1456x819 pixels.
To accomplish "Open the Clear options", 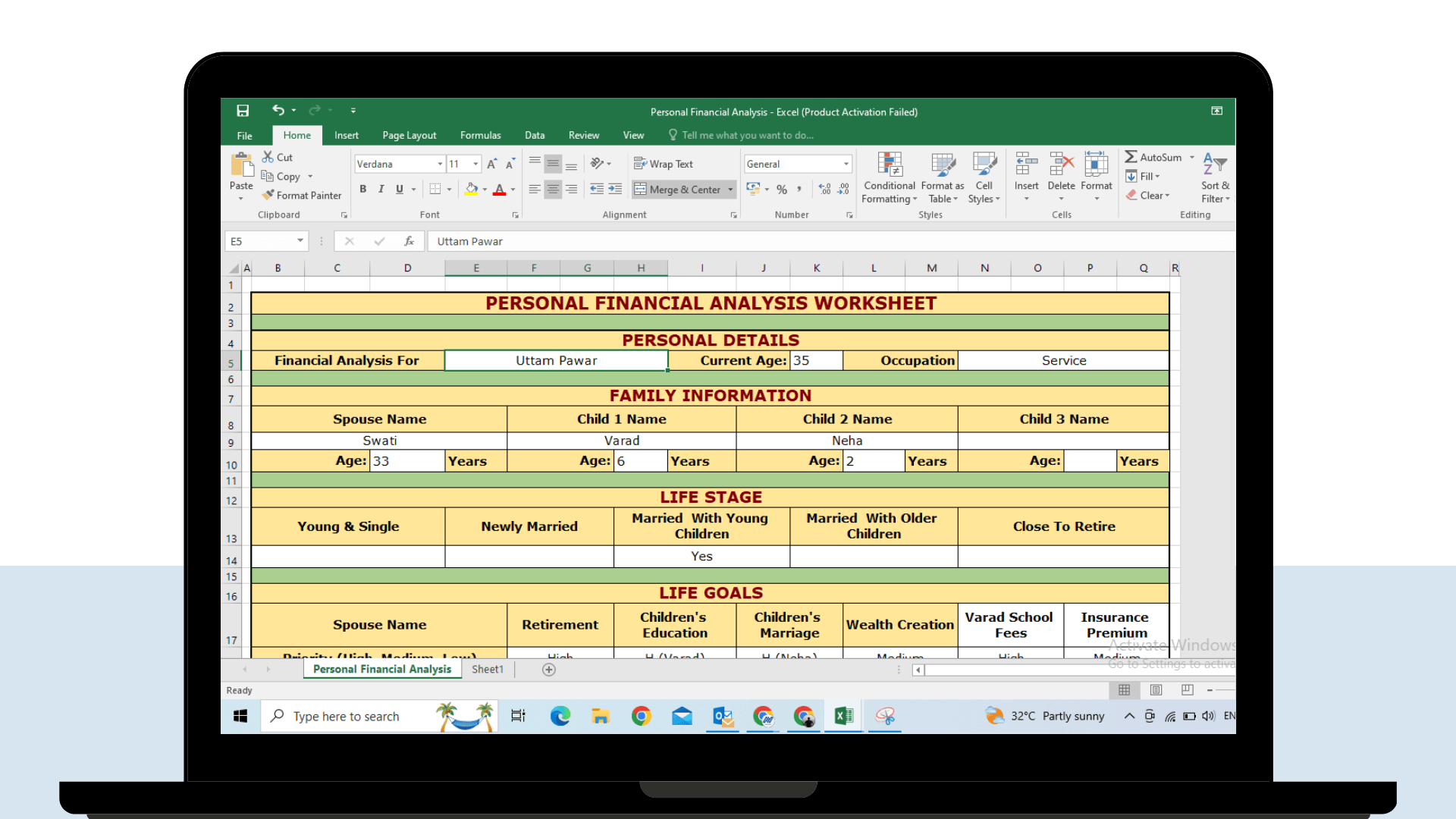I will click(x=1147, y=195).
